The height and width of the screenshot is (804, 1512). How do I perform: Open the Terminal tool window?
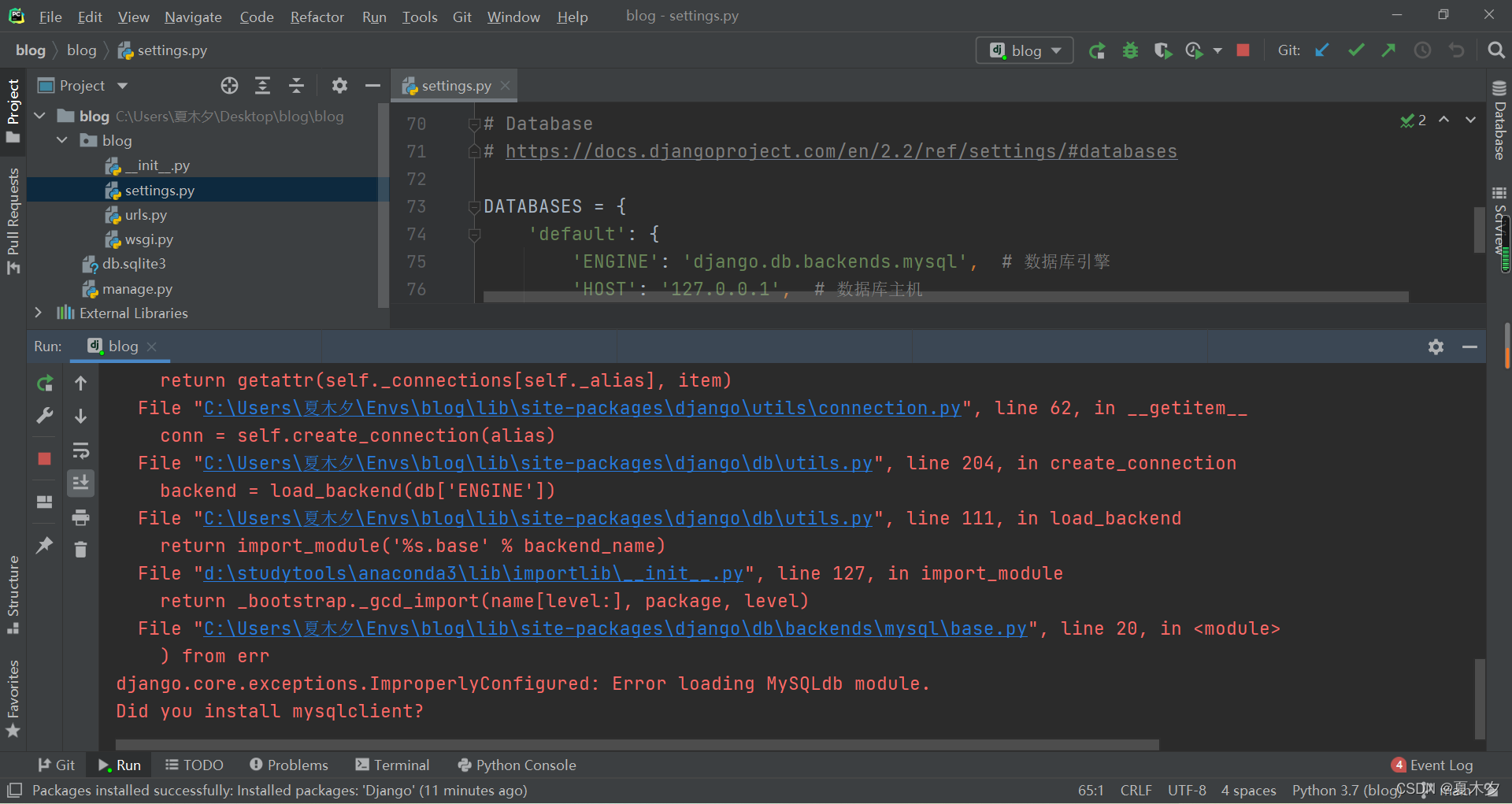pyautogui.click(x=392, y=765)
